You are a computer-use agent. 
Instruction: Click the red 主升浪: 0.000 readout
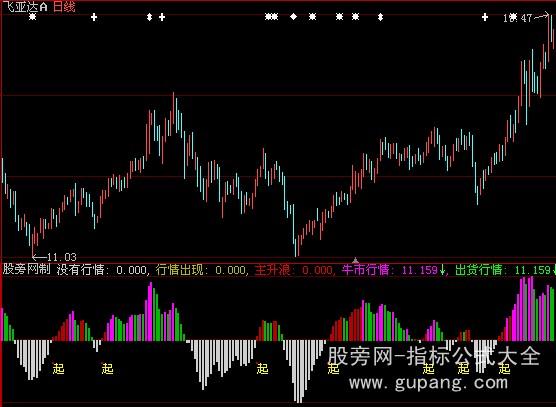click(x=294, y=270)
